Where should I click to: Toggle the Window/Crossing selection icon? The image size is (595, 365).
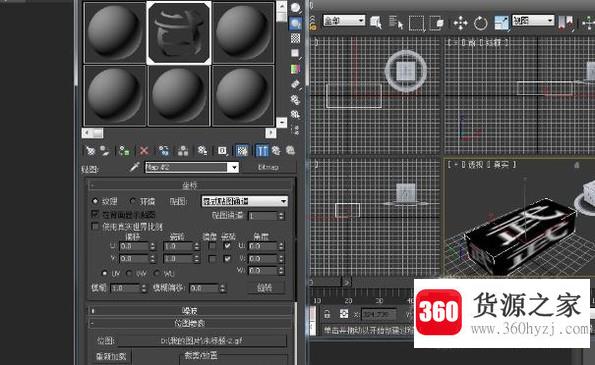click(x=436, y=23)
